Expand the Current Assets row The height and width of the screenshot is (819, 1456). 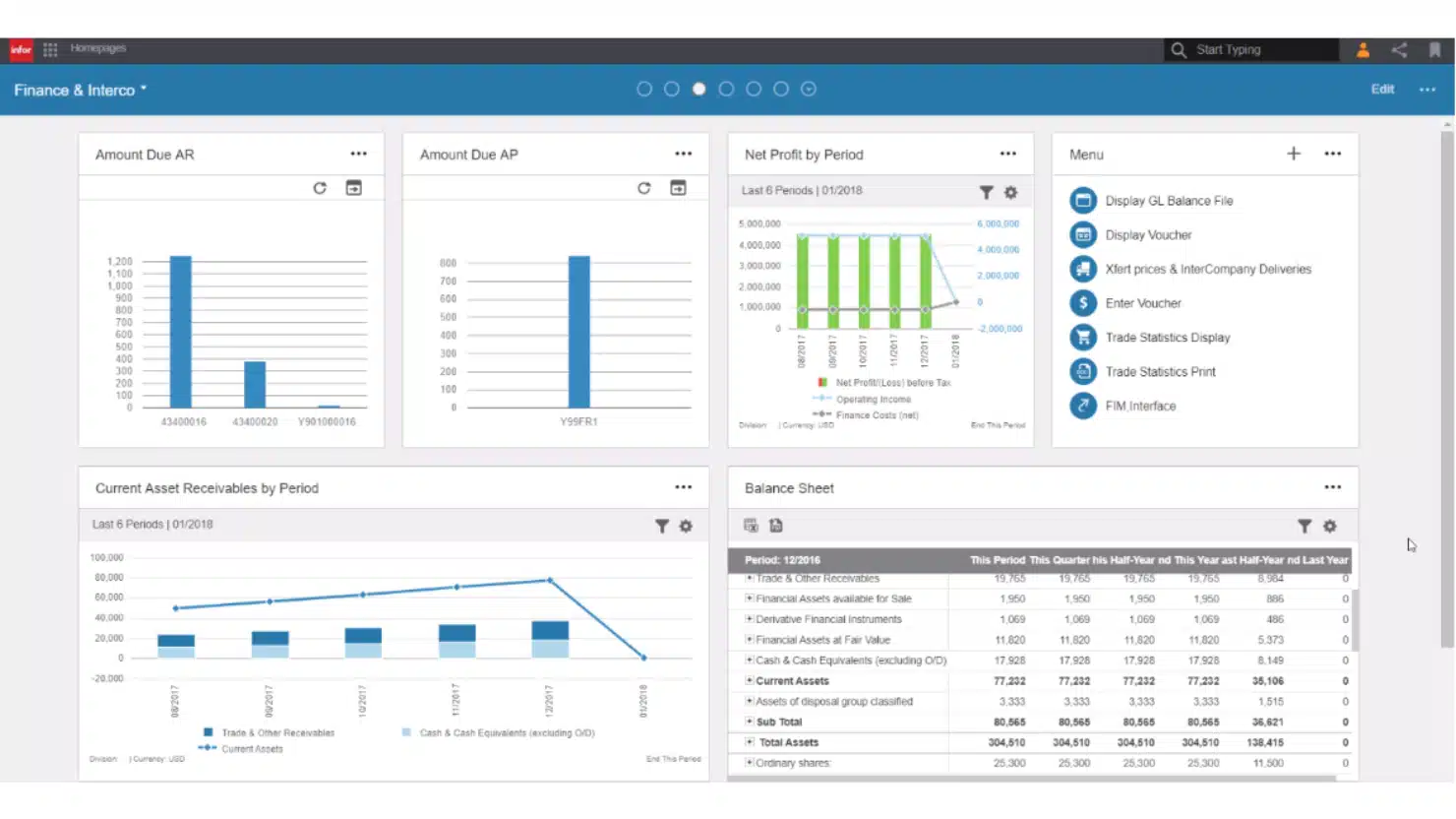(x=749, y=680)
